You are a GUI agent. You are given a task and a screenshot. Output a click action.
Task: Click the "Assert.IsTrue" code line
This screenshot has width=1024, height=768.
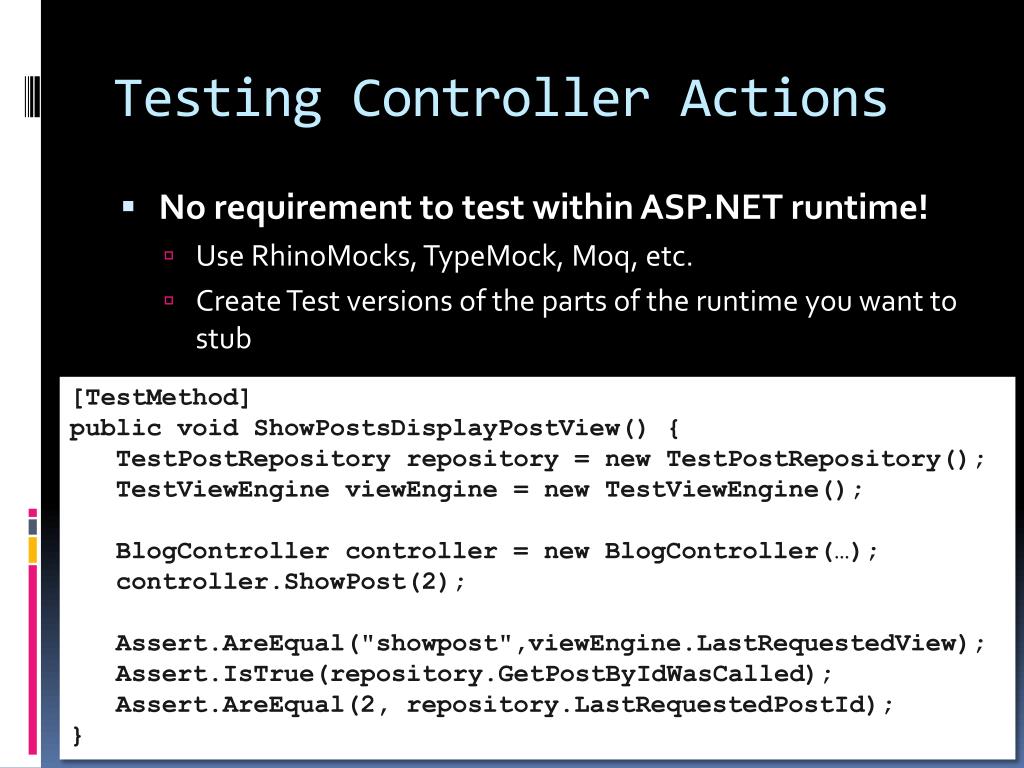474,674
